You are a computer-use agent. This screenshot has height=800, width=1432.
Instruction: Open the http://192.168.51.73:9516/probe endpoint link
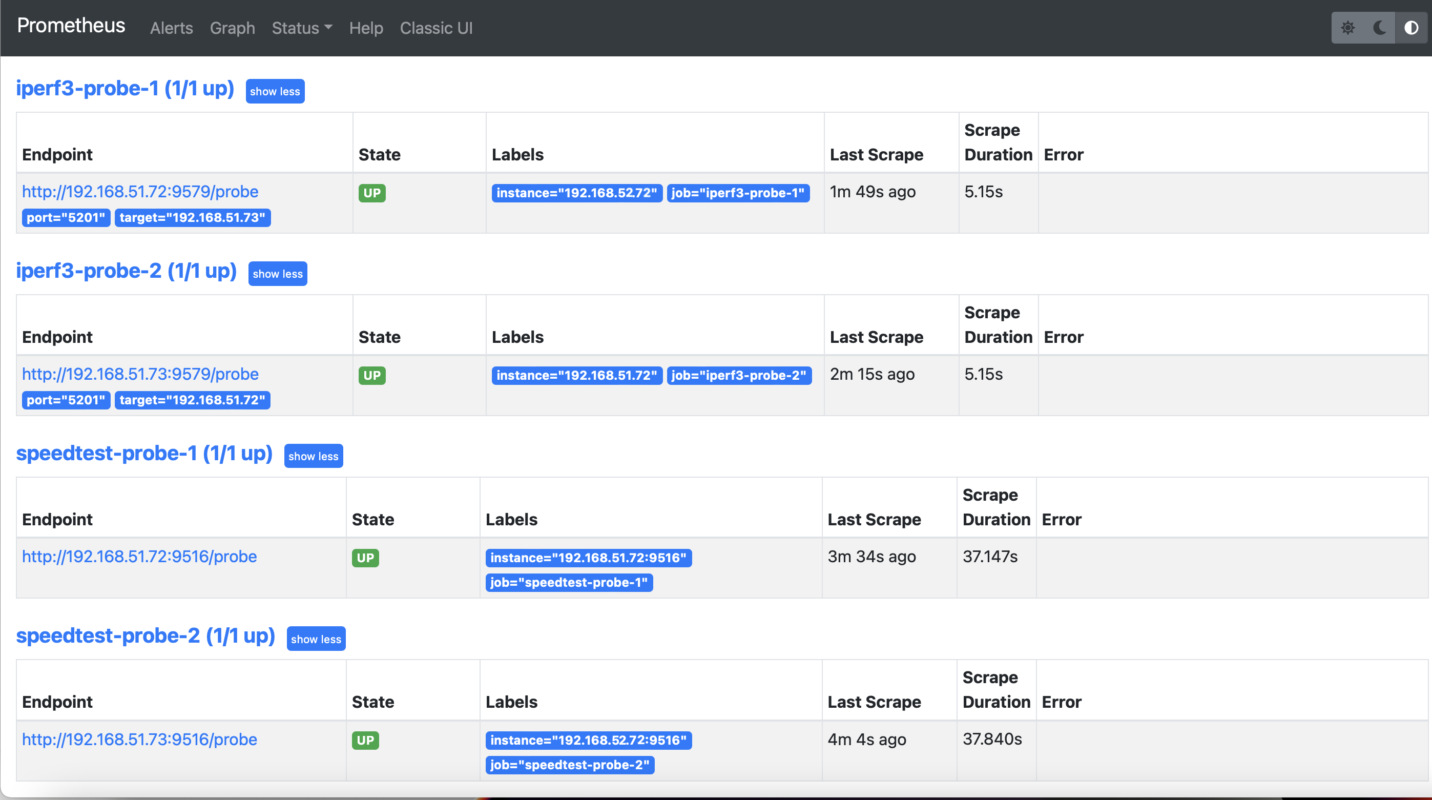[139, 739]
